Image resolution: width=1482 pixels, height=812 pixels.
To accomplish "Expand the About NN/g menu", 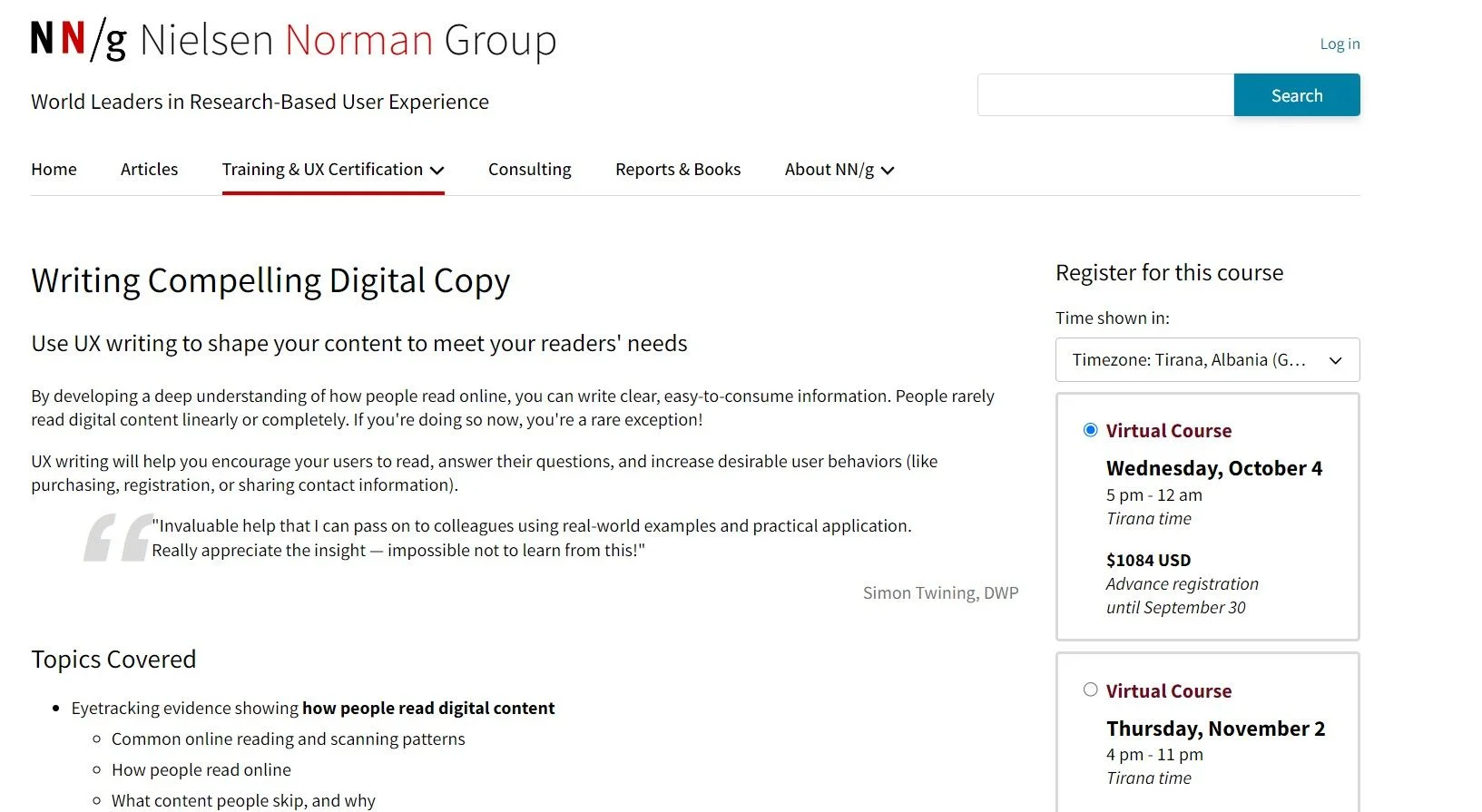I will [829, 170].
